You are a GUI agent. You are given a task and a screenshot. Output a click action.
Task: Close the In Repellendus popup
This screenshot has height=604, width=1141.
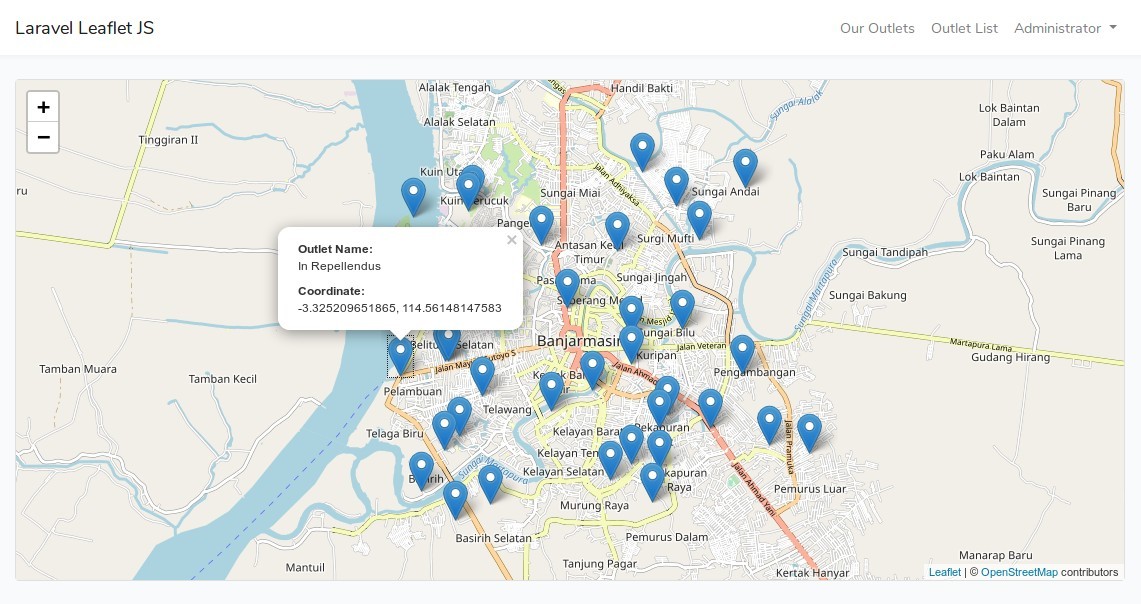[511, 240]
